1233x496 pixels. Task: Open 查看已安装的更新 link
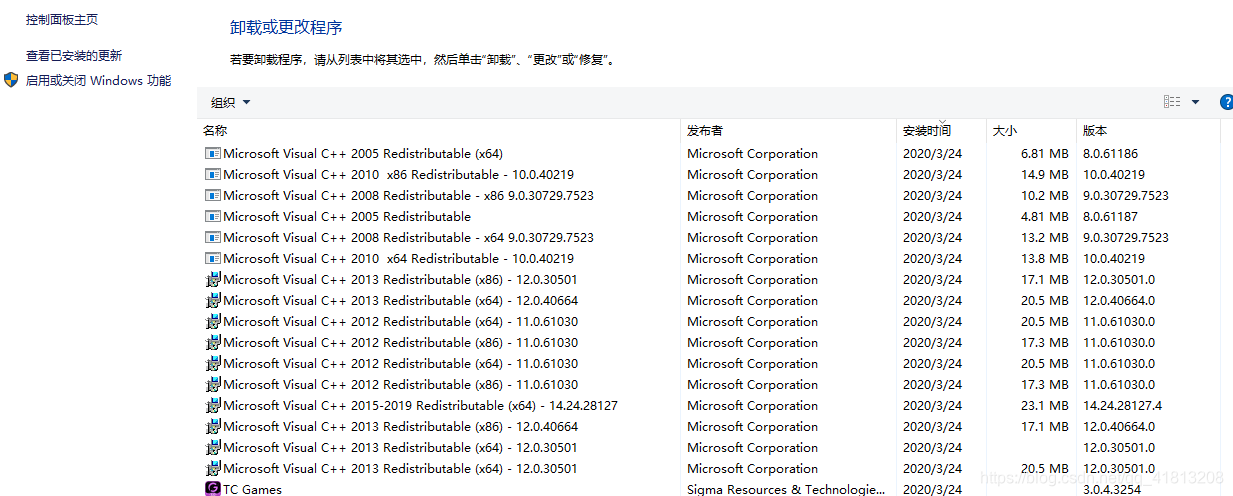click(74, 56)
